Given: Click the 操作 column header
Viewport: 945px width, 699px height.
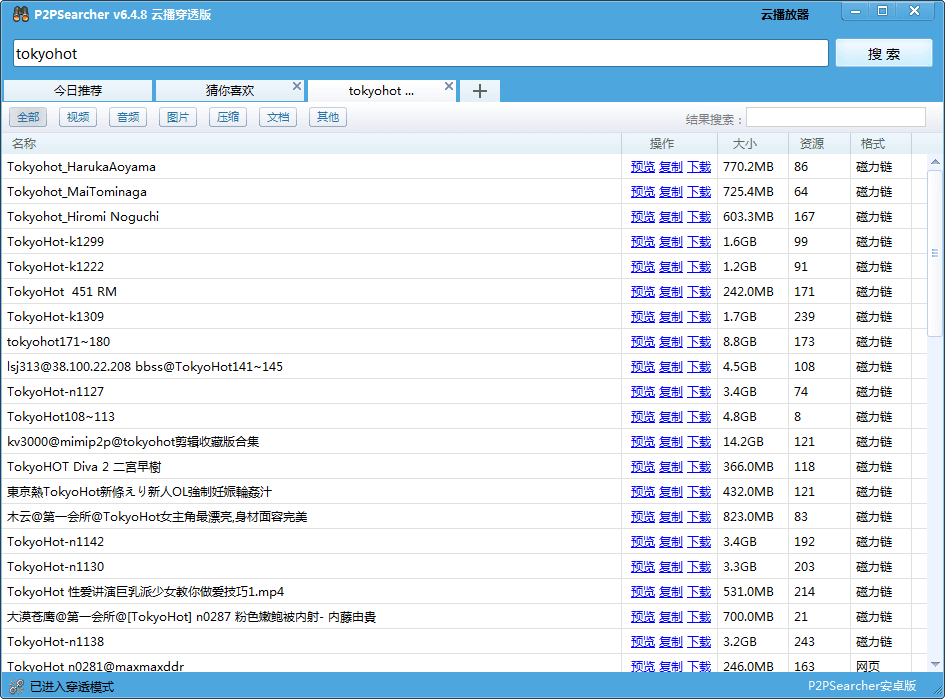Looking at the screenshot, I should point(670,143).
